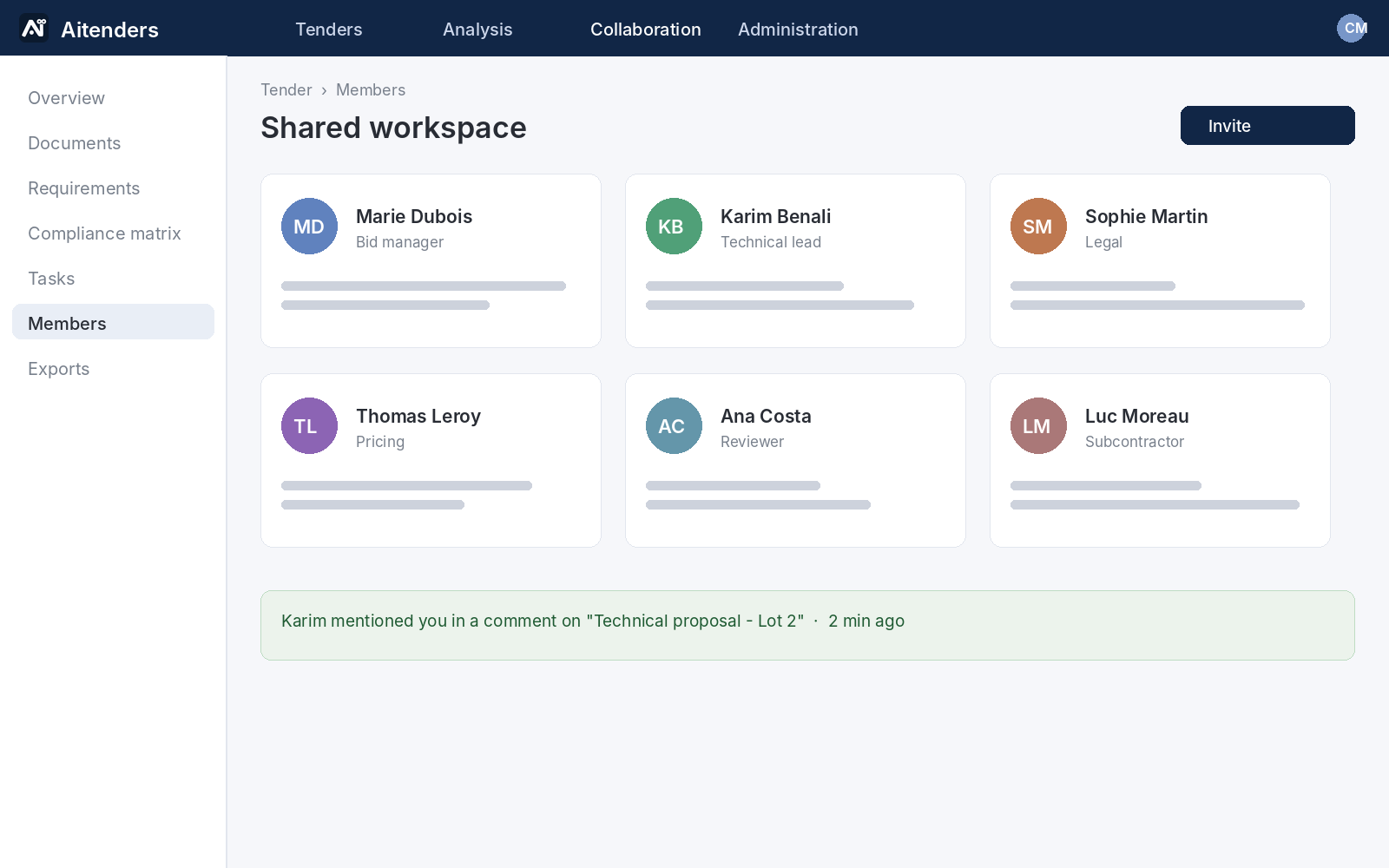Click the name Thomas Leroy
1389x868 pixels.
(418, 416)
